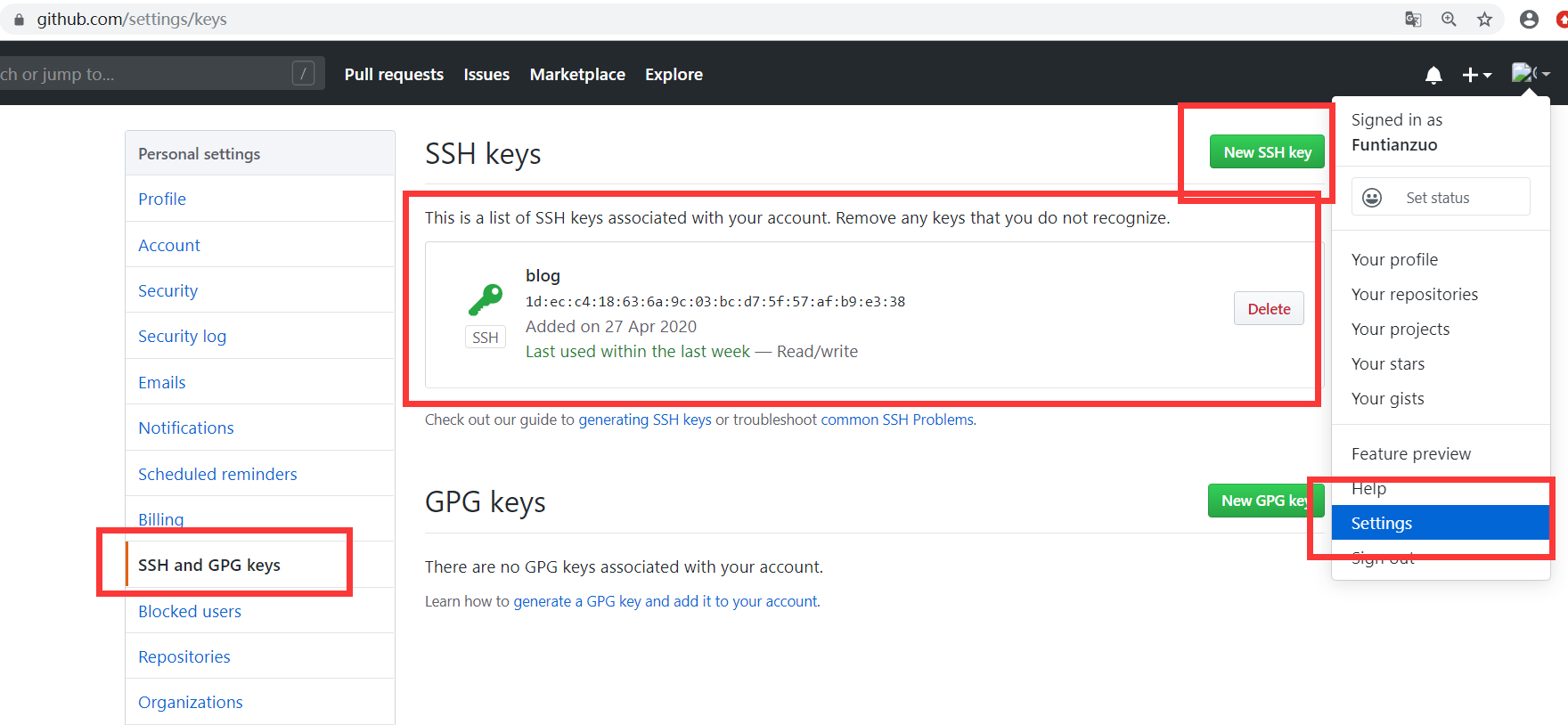
Task: Select Your stars in user menu
Action: [1388, 363]
